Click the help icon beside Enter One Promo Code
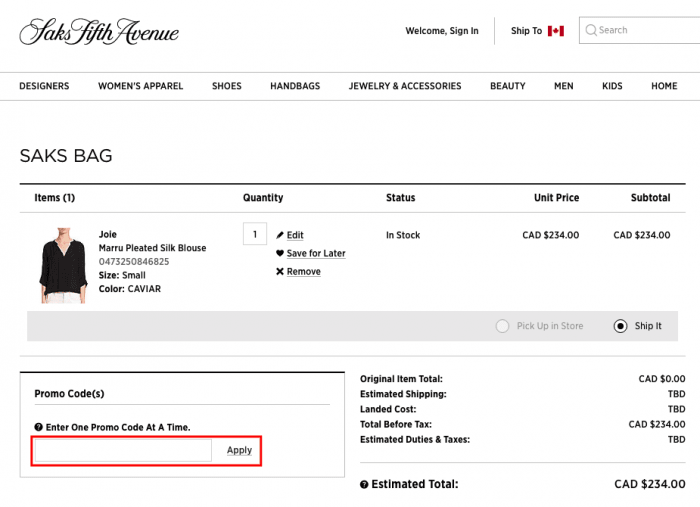Screen dimensions: 700x507 pyautogui.click(x=38, y=427)
